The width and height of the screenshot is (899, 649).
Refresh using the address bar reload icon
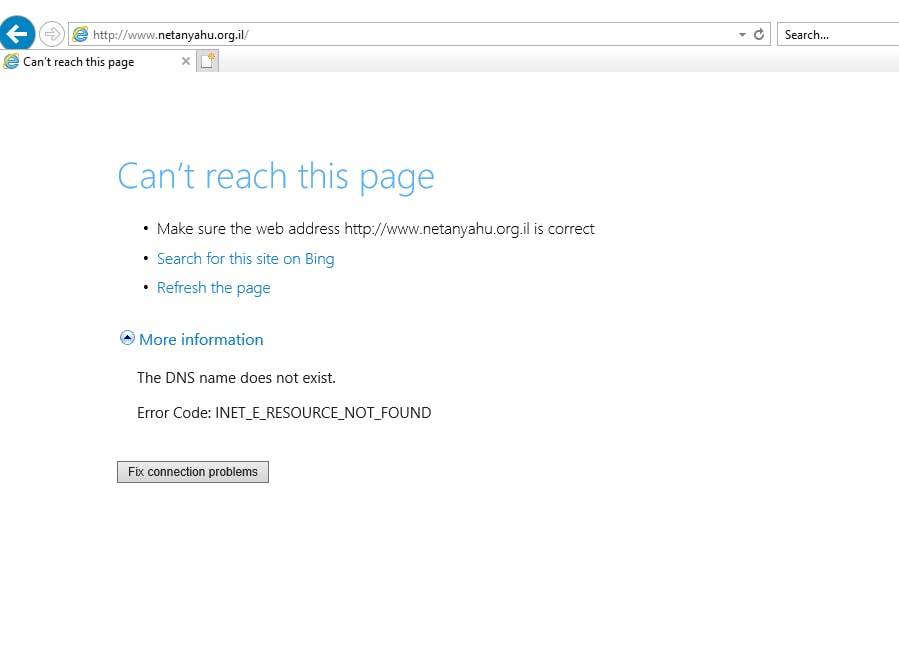[759, 34]
